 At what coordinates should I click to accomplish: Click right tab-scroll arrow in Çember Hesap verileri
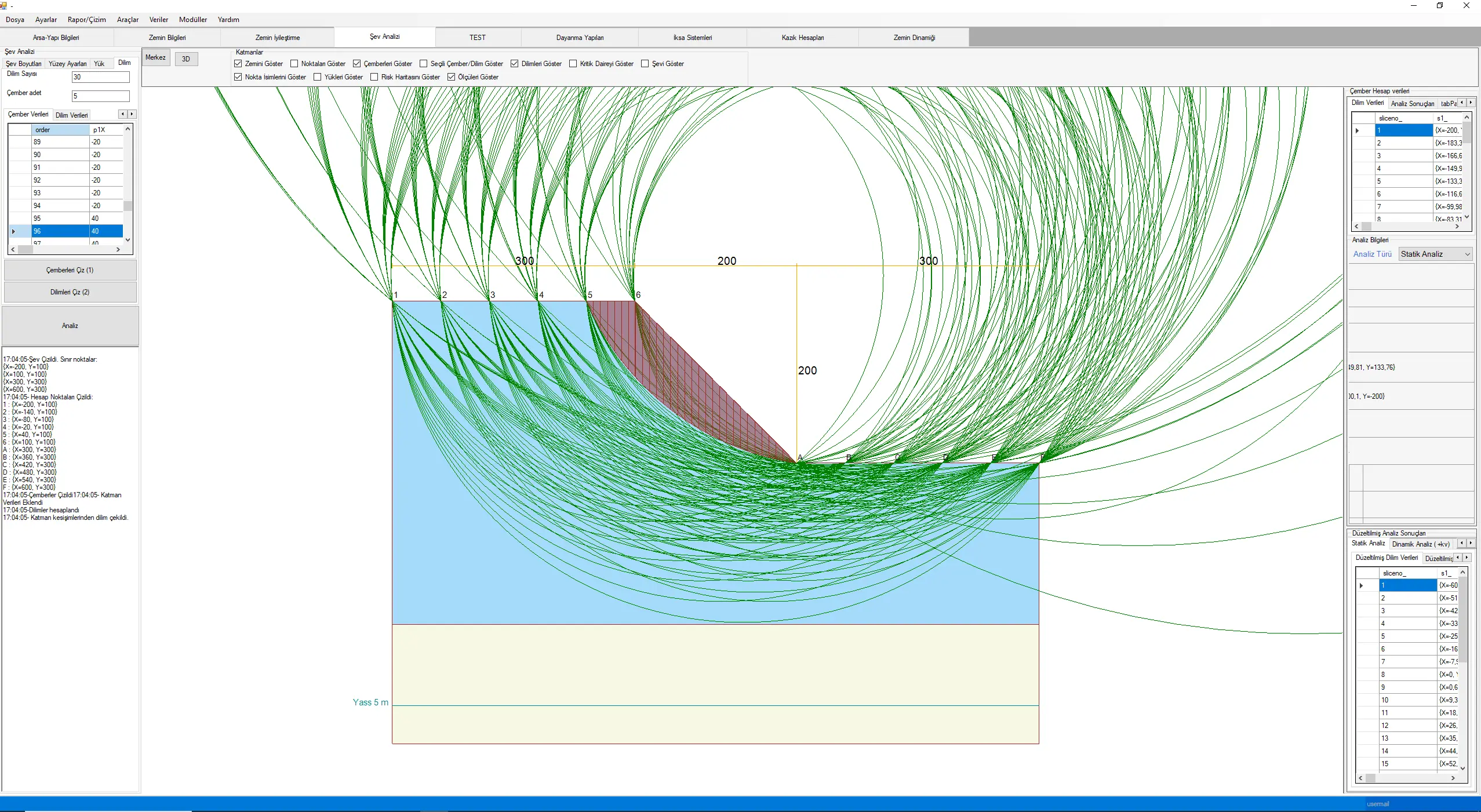[x=1471, y=103]
